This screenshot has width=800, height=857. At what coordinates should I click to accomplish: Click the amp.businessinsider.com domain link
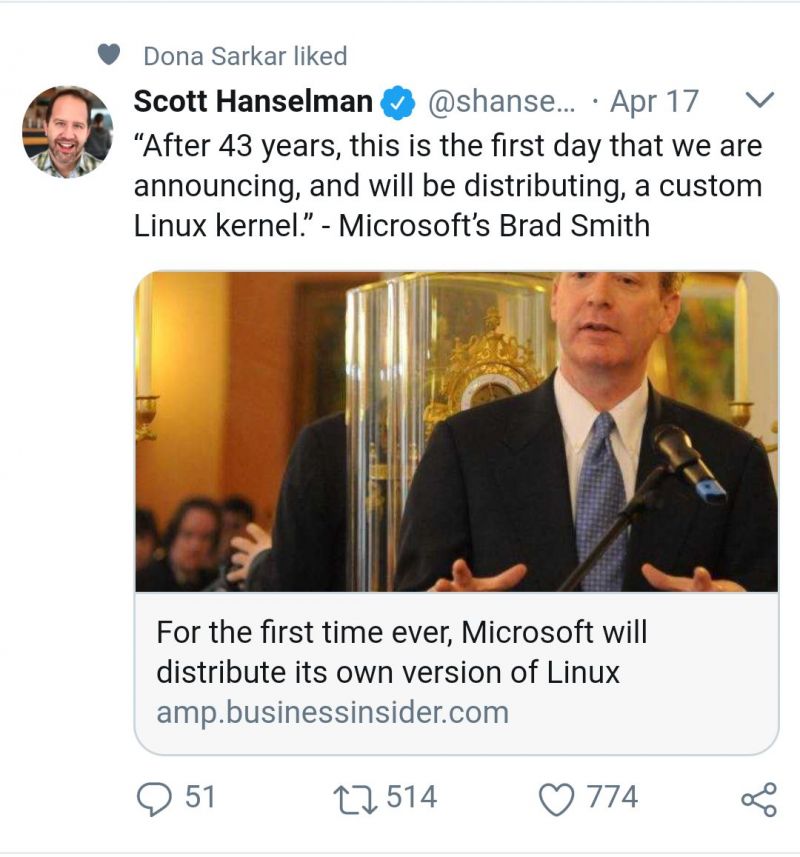332,713
